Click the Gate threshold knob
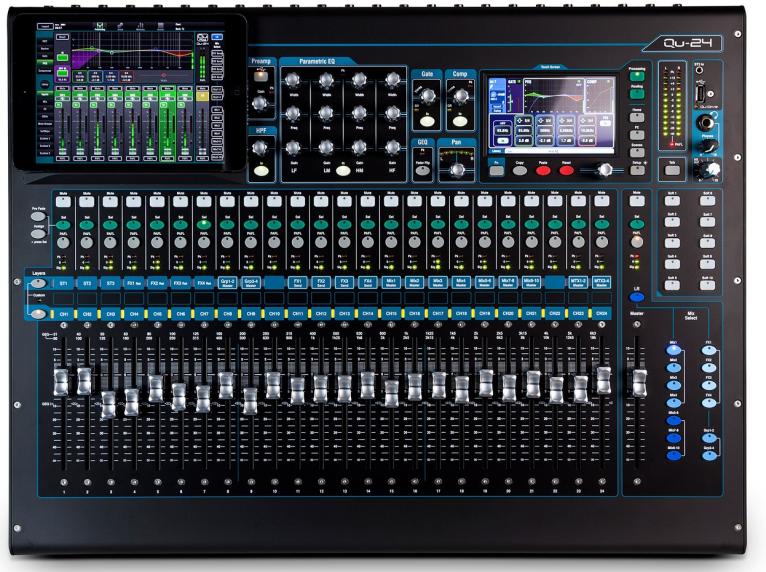This screenshot has width=766, height=572. (x=428, y=95)
